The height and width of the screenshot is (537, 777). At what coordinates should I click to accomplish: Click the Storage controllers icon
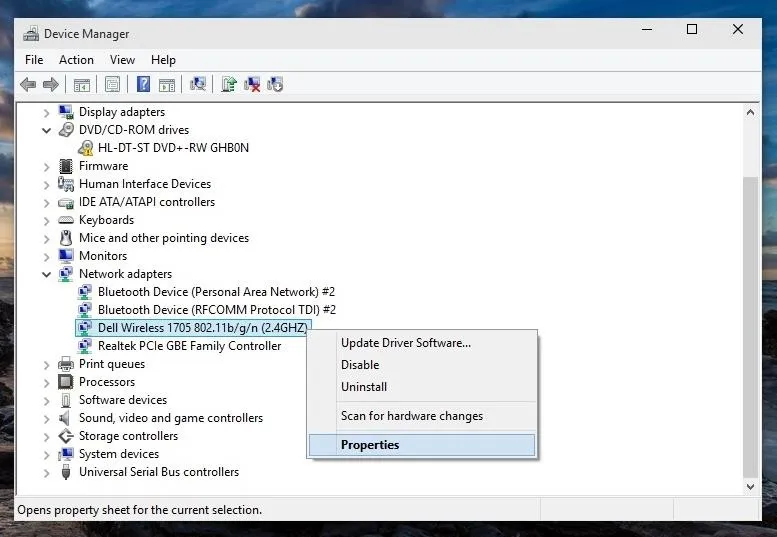(x=66, y=436)
